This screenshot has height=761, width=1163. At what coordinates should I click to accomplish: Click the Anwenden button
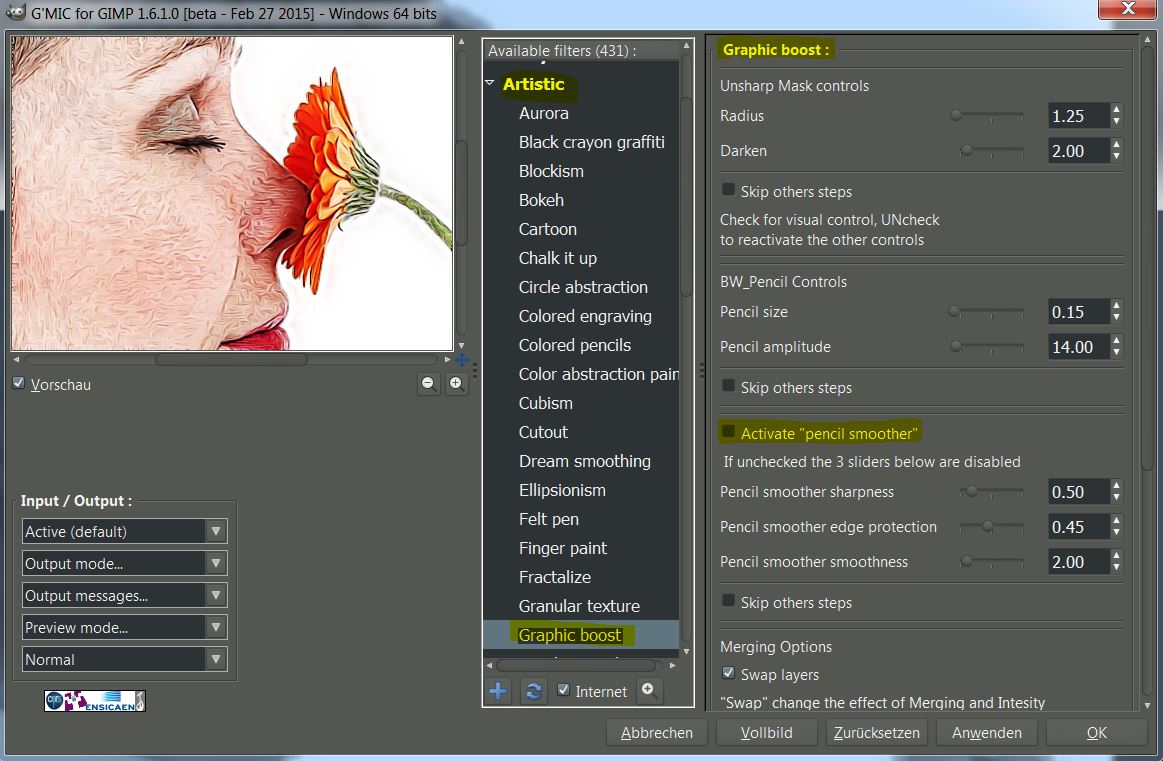(986, 733)
